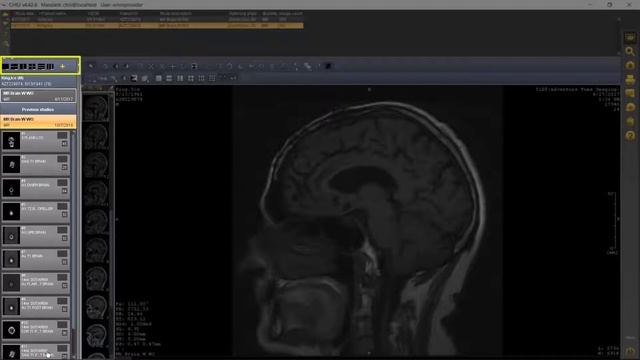This screenshot has width=640, height=360.
Task: Open the AX GRE BRAIN series thumbnail
Action: (11, 236)
